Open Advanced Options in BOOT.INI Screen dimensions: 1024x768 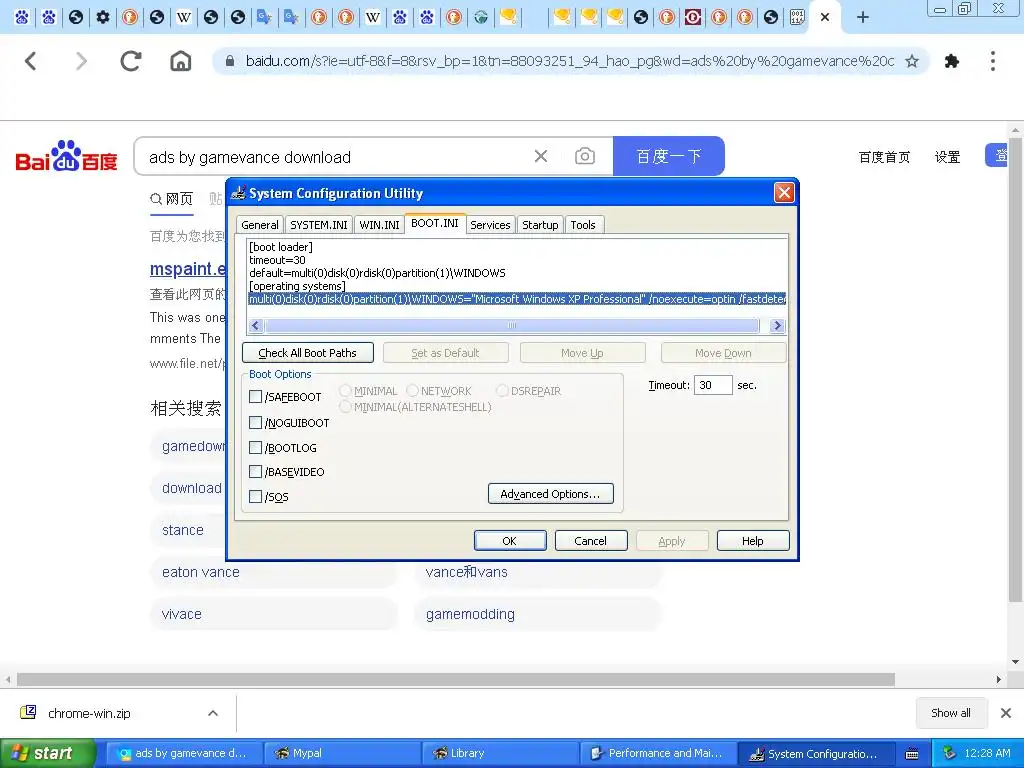coord(551,494)
